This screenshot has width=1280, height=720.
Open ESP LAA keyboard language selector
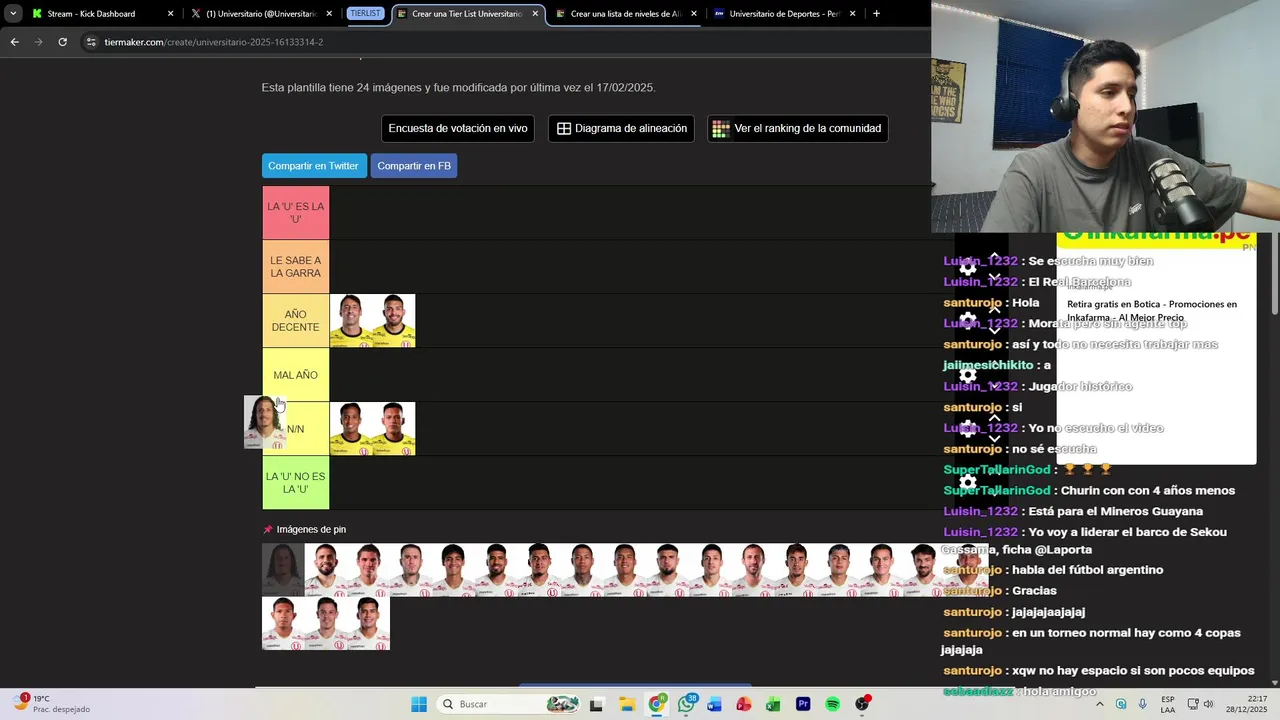(x=1168, y=704)
